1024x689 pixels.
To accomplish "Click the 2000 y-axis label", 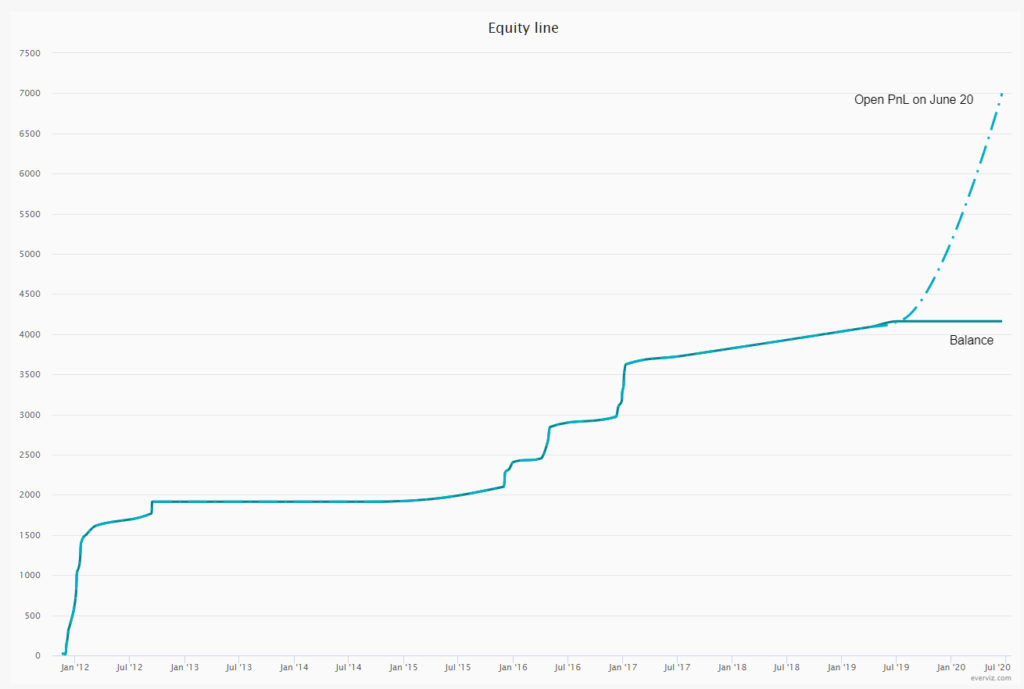I will click(30, 495).
